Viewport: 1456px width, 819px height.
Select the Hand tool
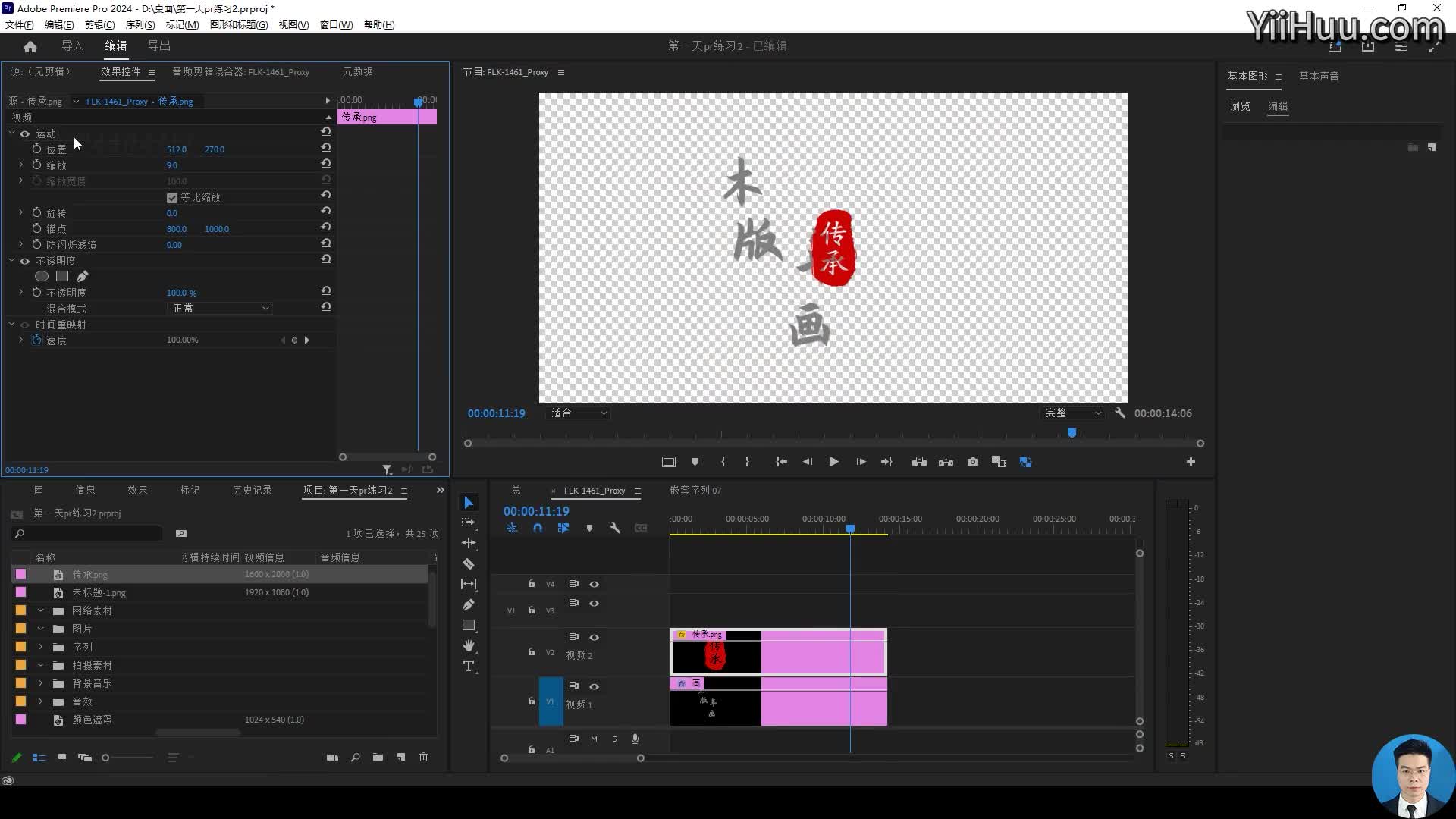click(469, 645)
